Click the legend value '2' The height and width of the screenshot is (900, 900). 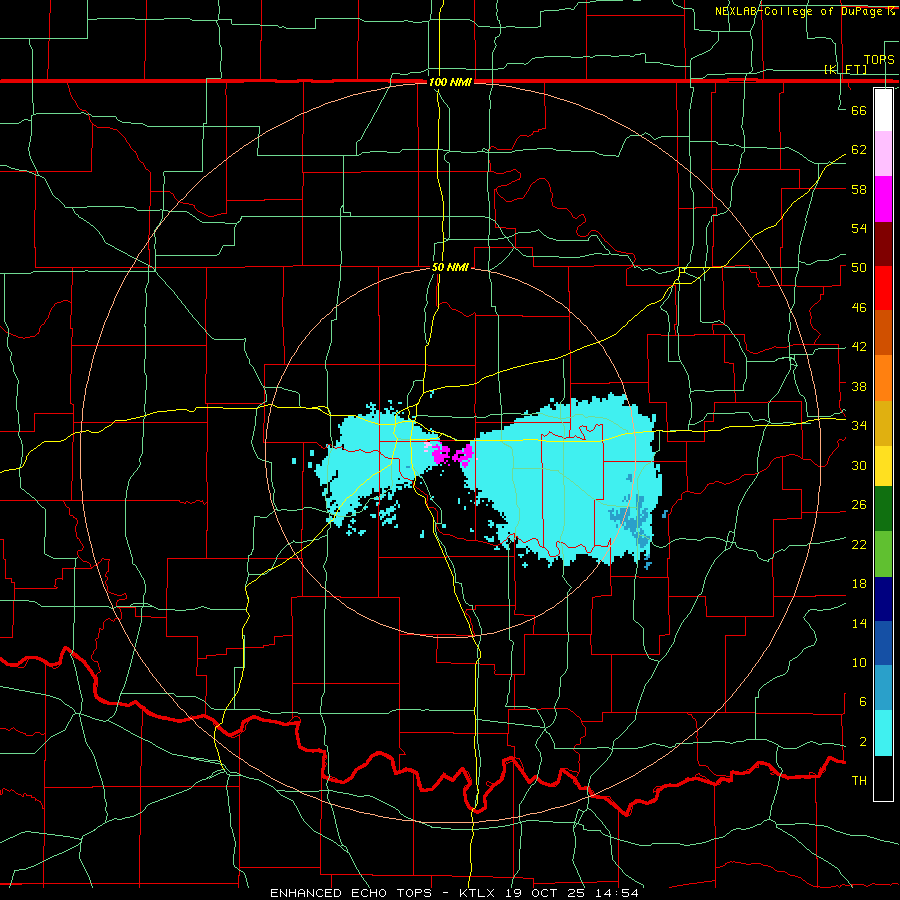pos(862,742)
